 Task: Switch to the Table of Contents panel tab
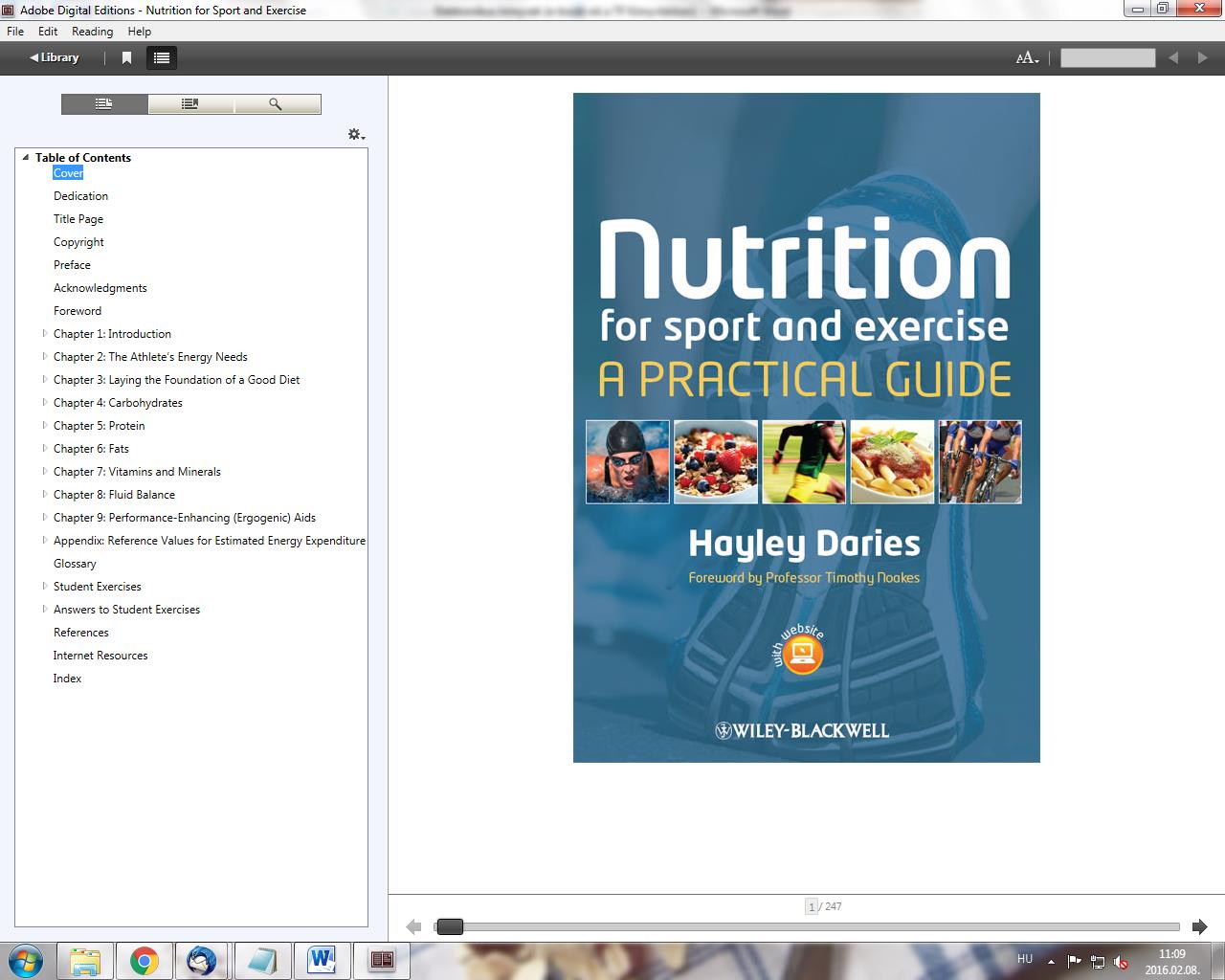[104, 103]
